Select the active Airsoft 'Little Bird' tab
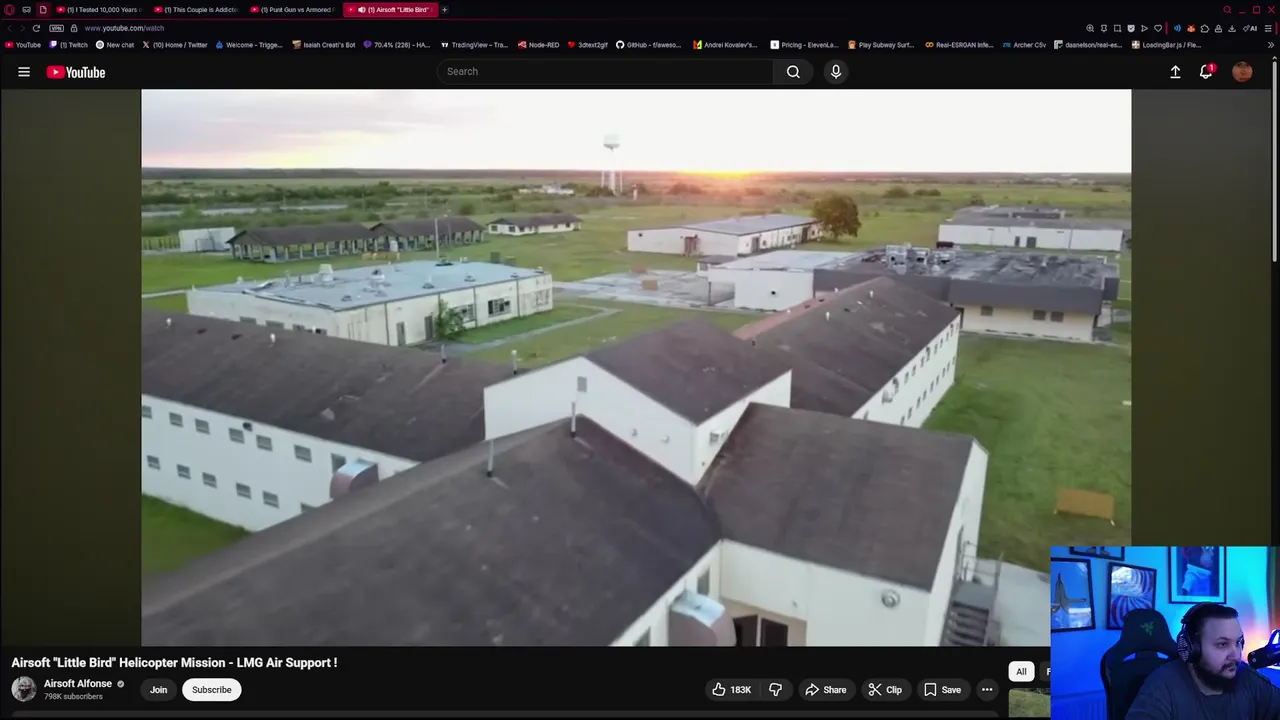This screenshot has width=1280, height=720. (391, 10)
